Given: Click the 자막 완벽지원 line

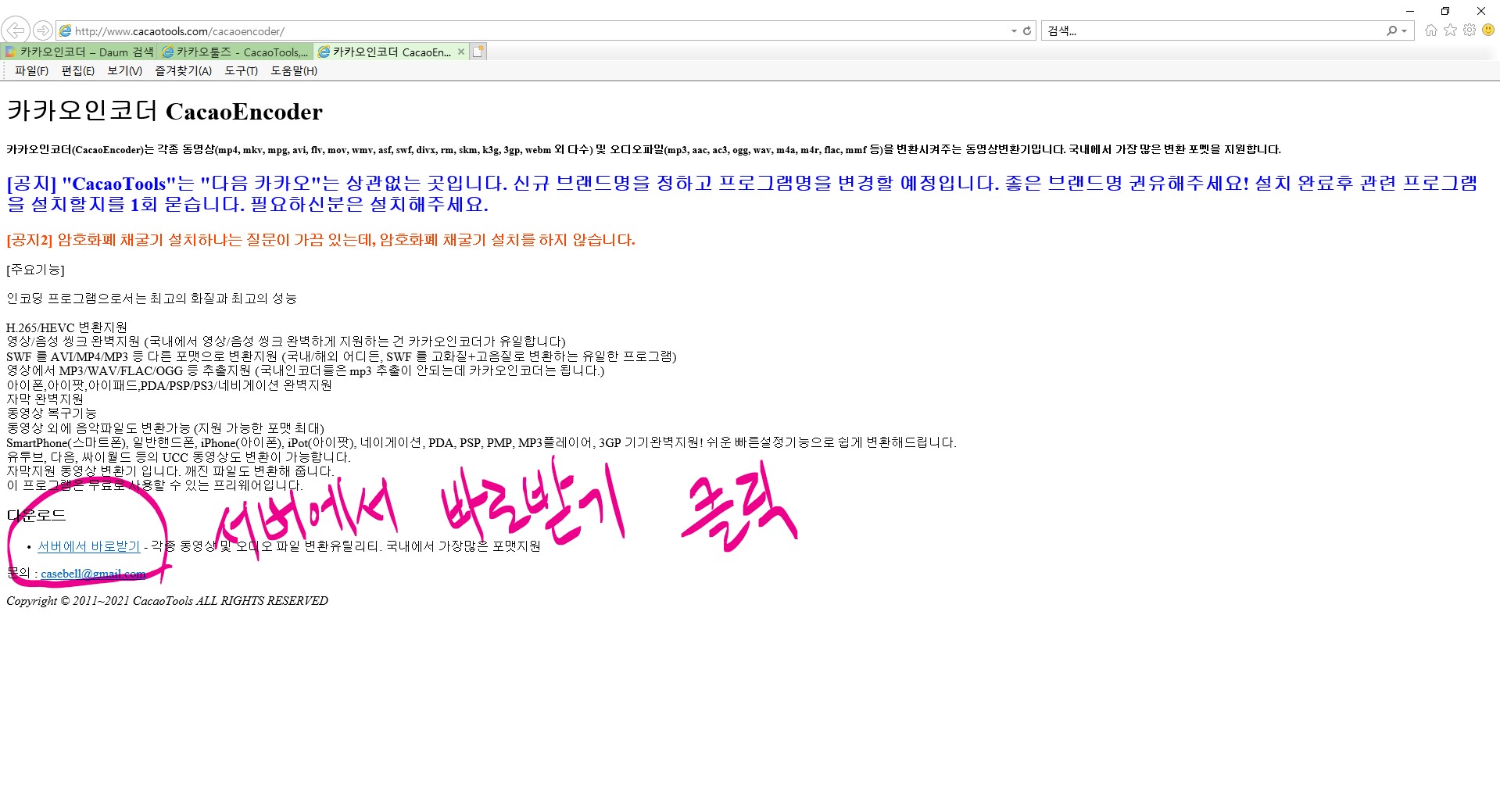Looking at the screenshot, I should pyautogui.click(x=45, y=399).
